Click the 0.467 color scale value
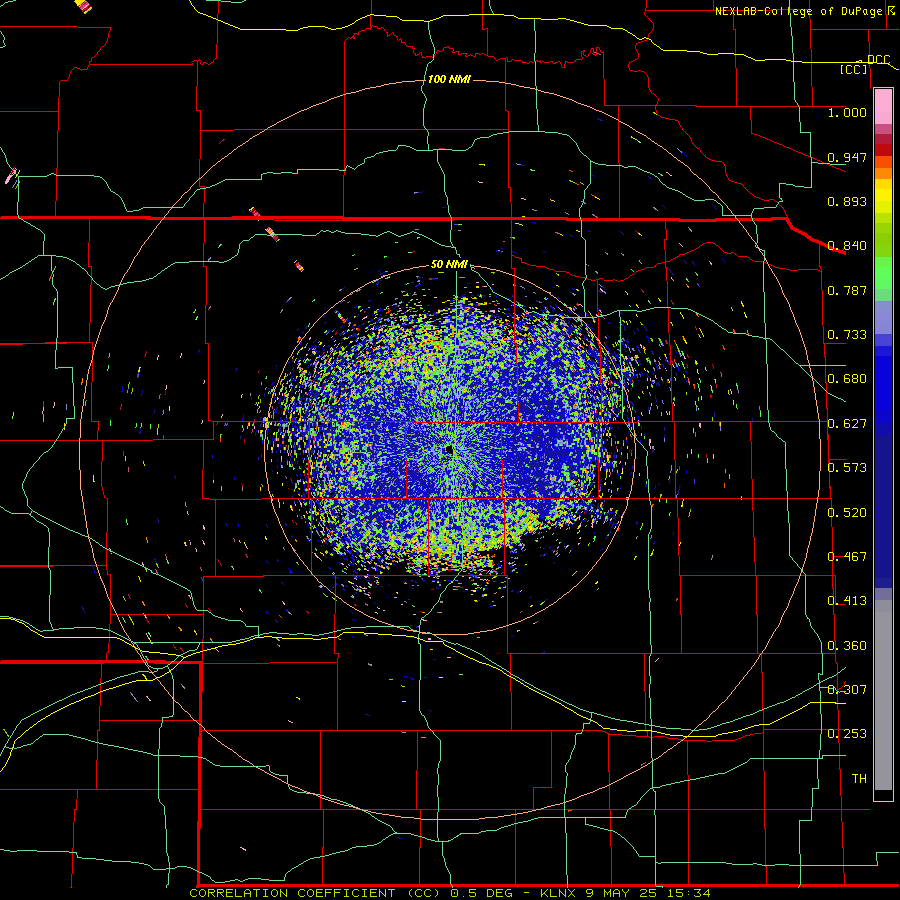 point(847,557)
